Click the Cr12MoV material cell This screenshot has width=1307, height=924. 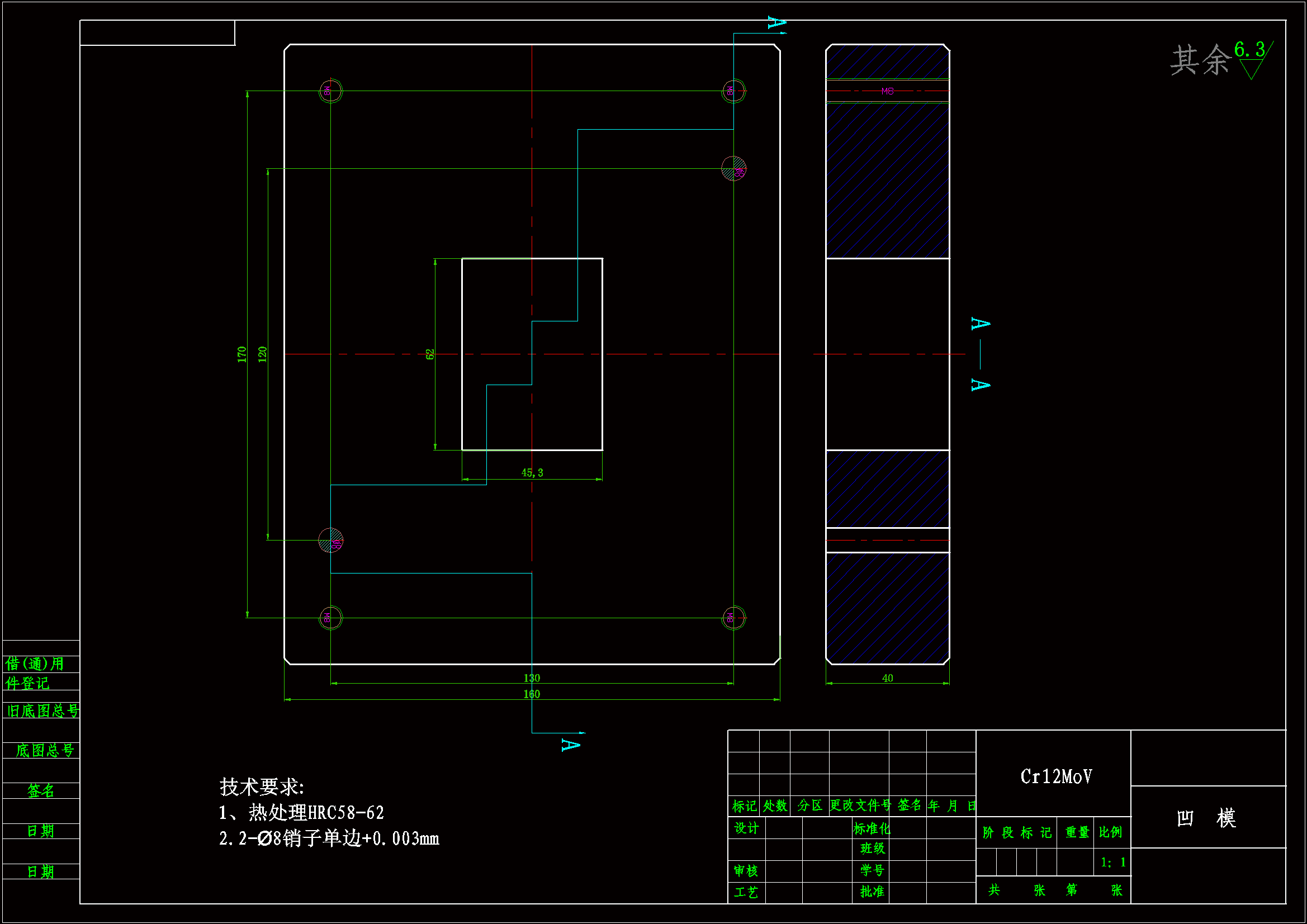pos(1056,776)
